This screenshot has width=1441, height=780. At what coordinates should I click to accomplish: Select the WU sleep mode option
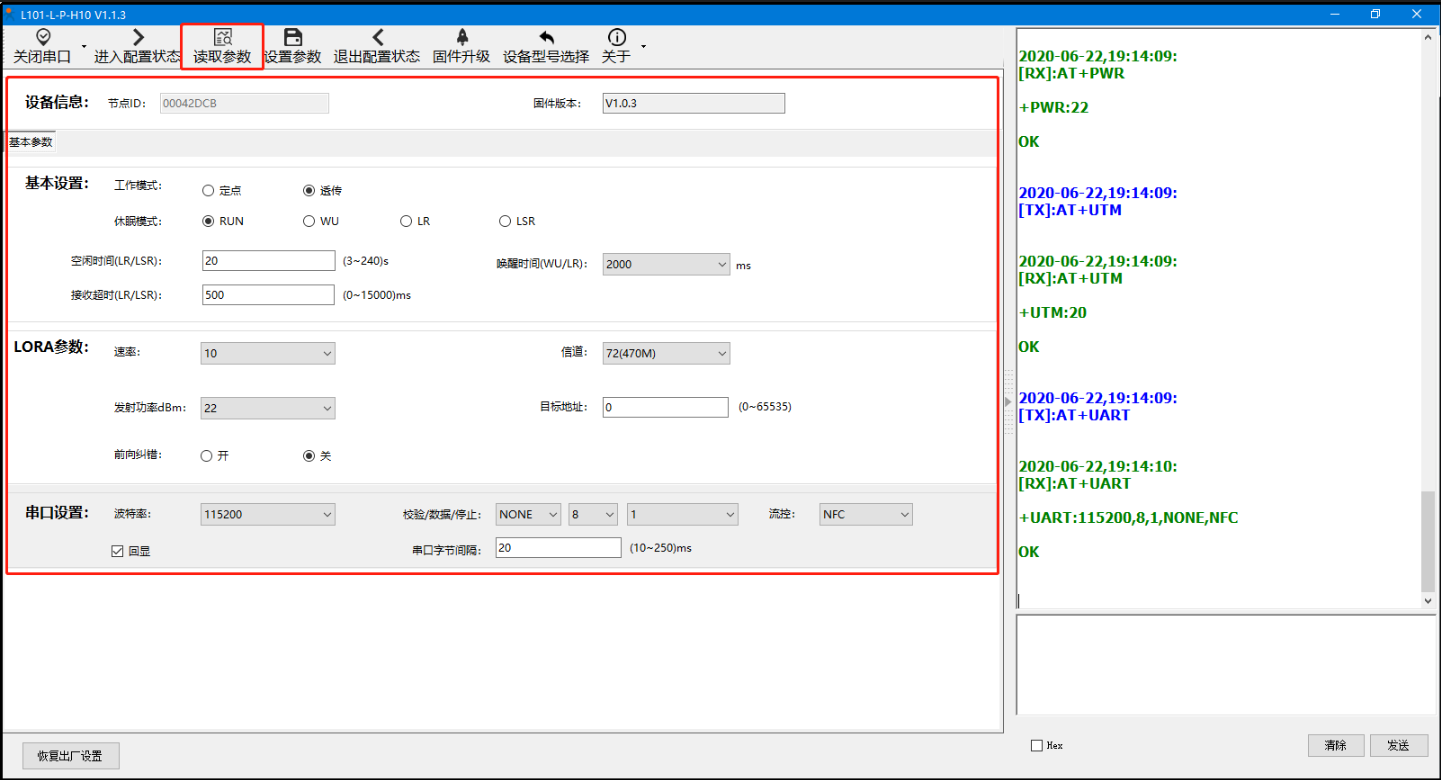pos(309,221)
